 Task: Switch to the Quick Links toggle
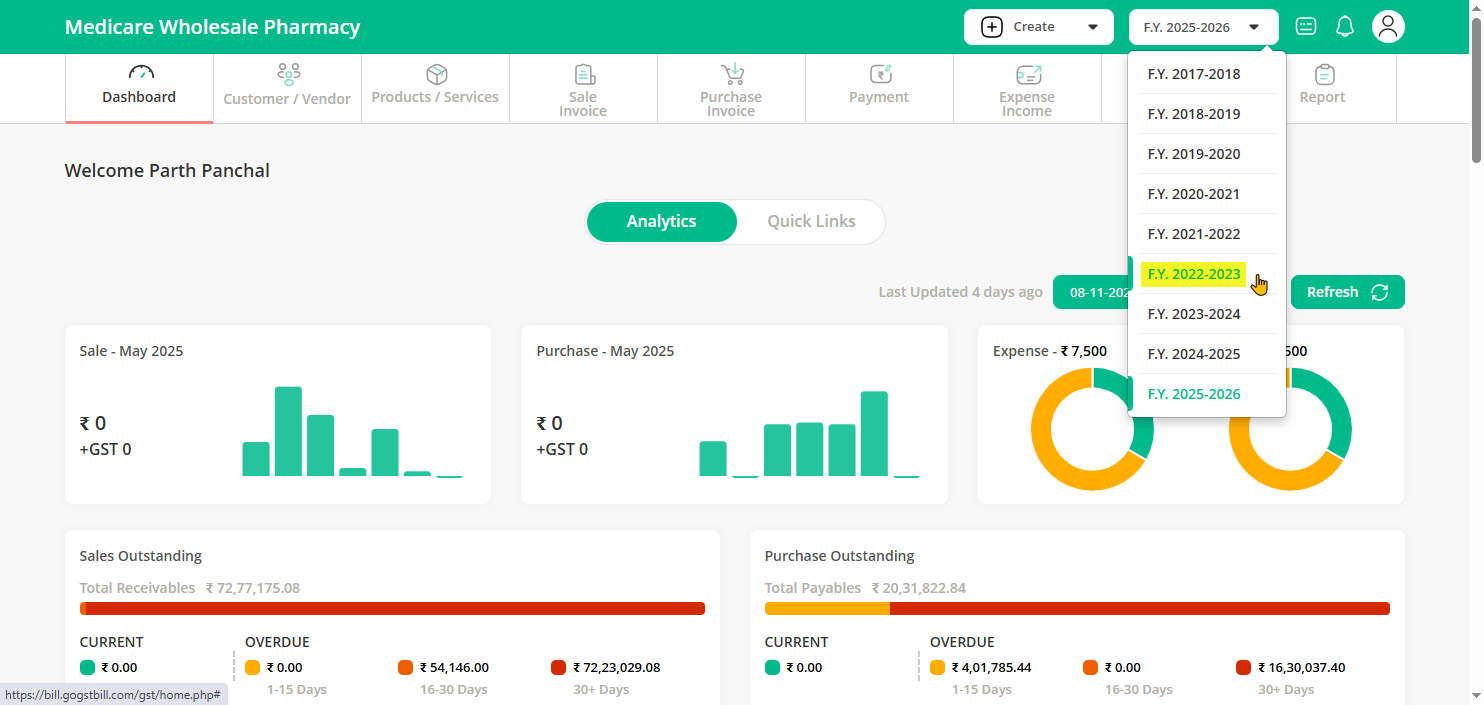point(811,221)
